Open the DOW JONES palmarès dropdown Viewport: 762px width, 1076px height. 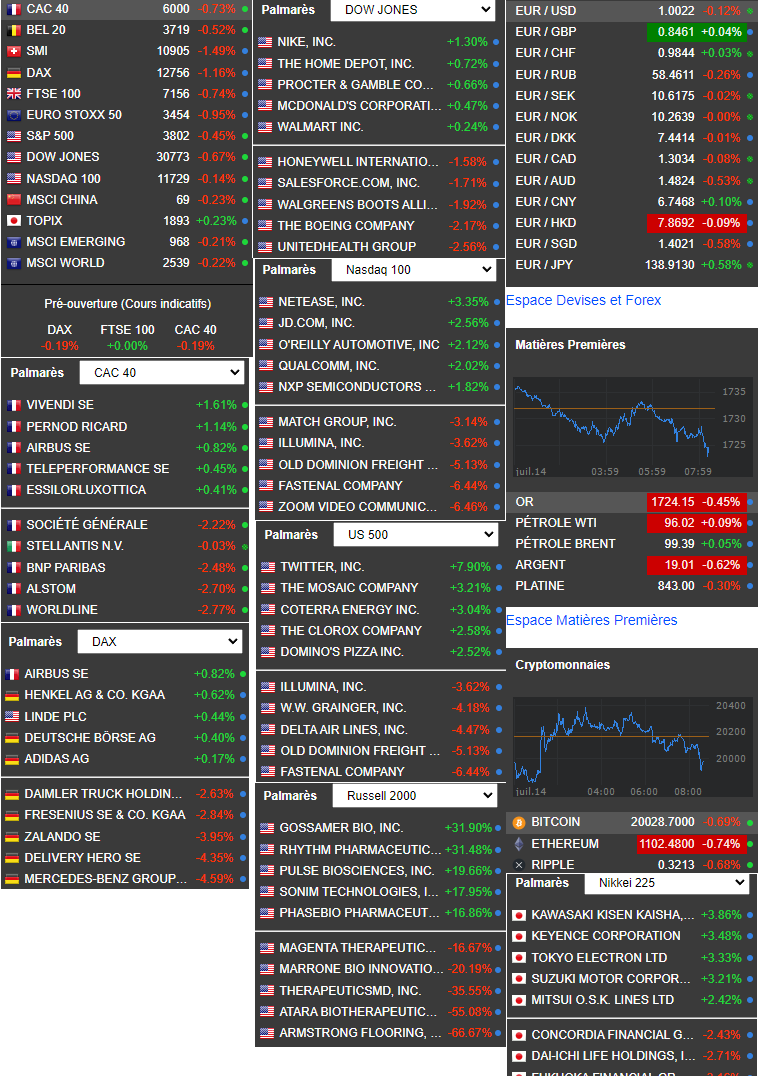point(413,10)
